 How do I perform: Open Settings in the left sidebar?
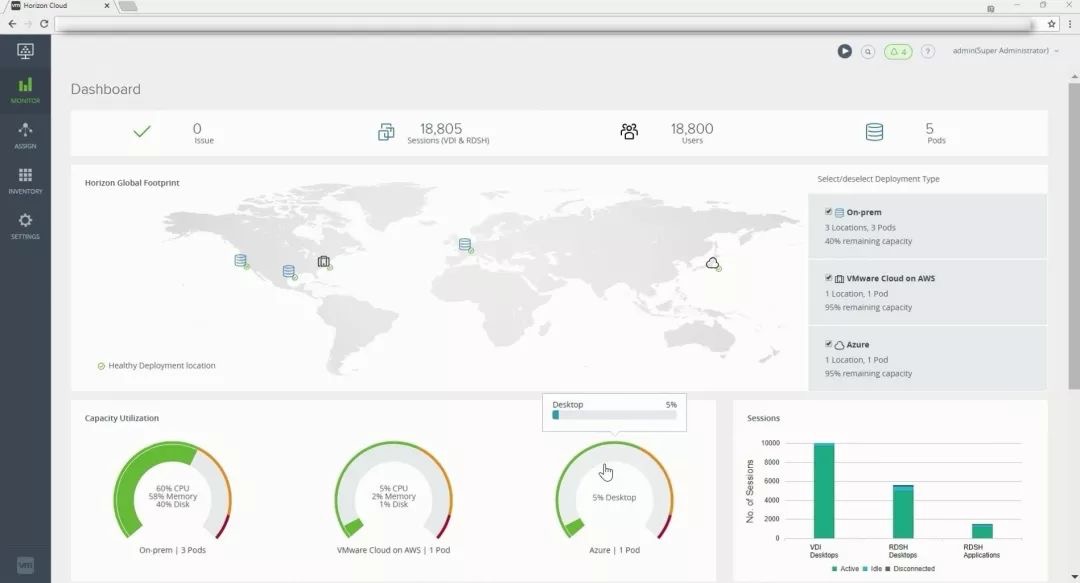tap(25, 226)
